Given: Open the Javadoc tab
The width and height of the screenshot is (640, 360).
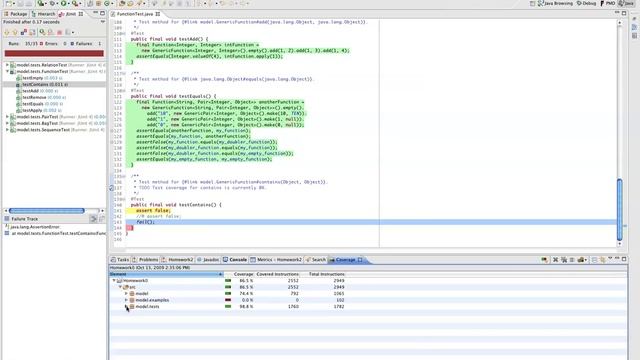Looking at the screenshot, I should coord(208,260).
